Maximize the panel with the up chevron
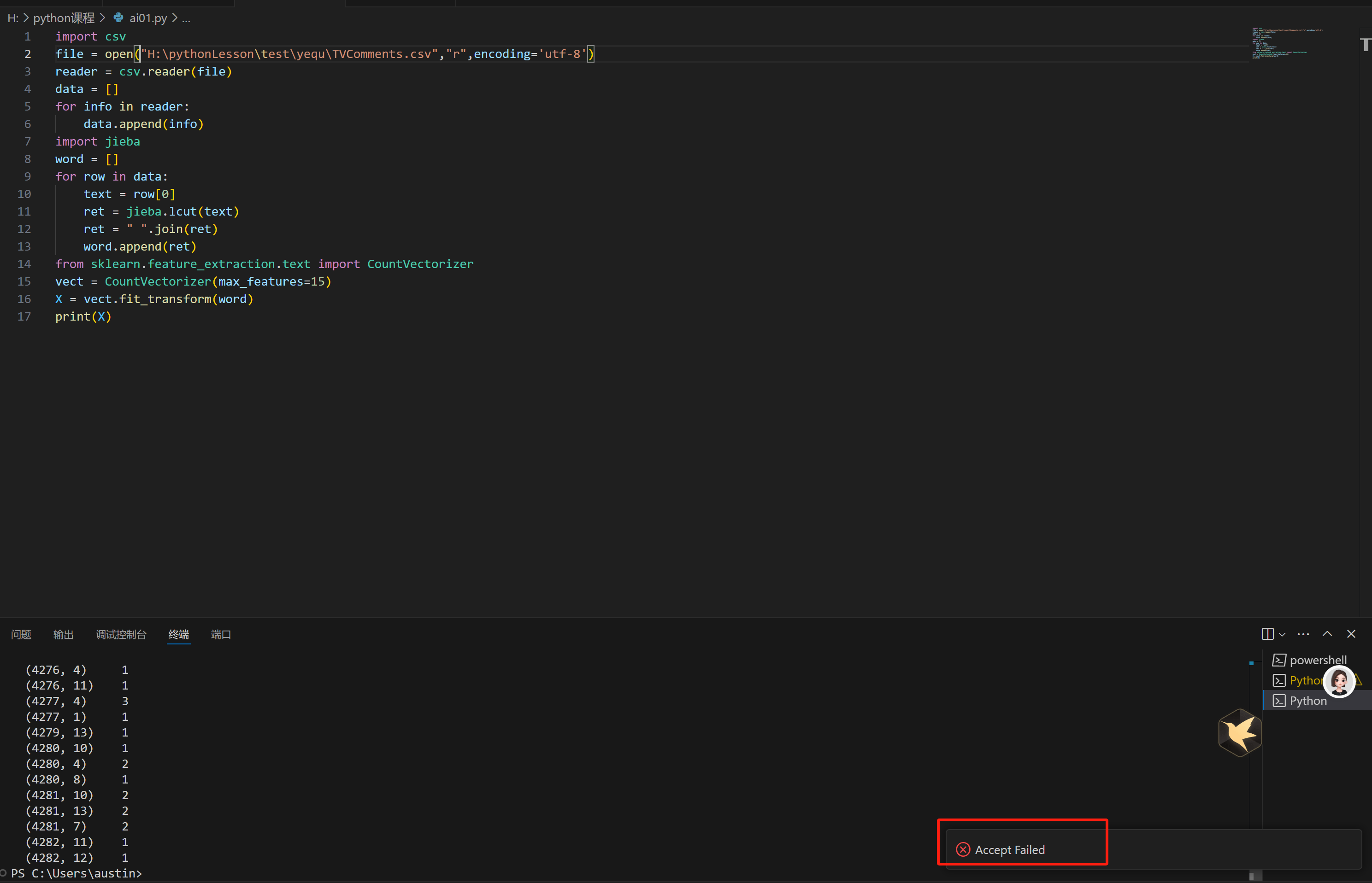 [1327, 634]
